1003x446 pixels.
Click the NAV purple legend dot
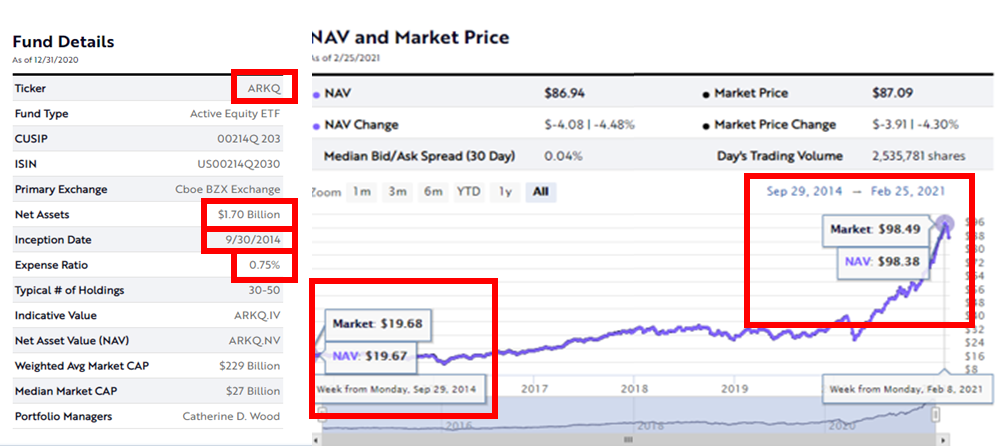coord(316,95)
